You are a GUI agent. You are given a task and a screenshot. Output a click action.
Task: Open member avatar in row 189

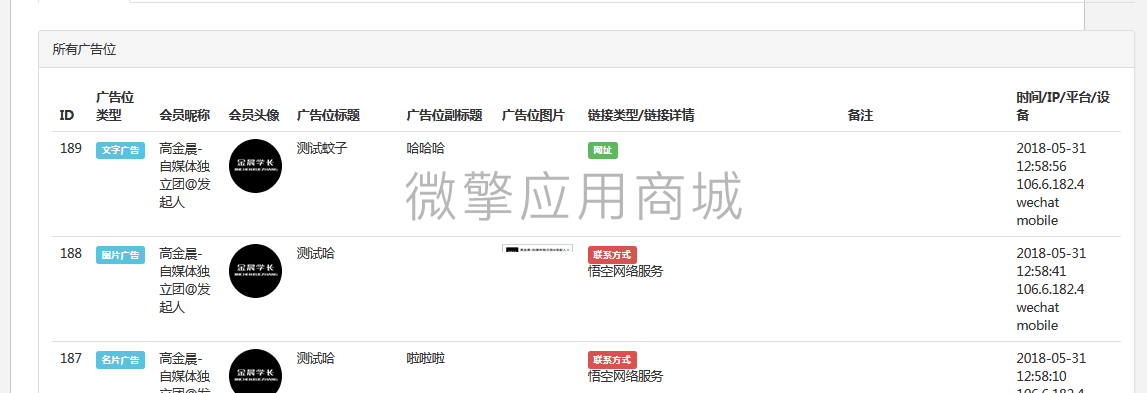[255, 165]
